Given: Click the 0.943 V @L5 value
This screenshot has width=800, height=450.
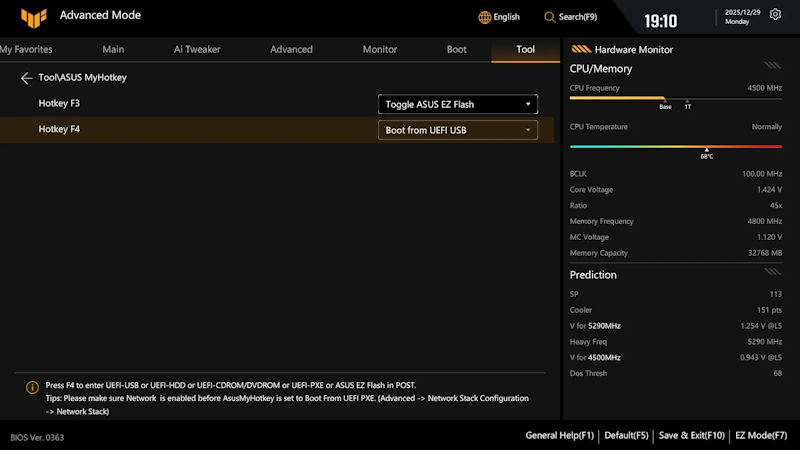Looking at the screenshot, I should [x=761, y=358].
